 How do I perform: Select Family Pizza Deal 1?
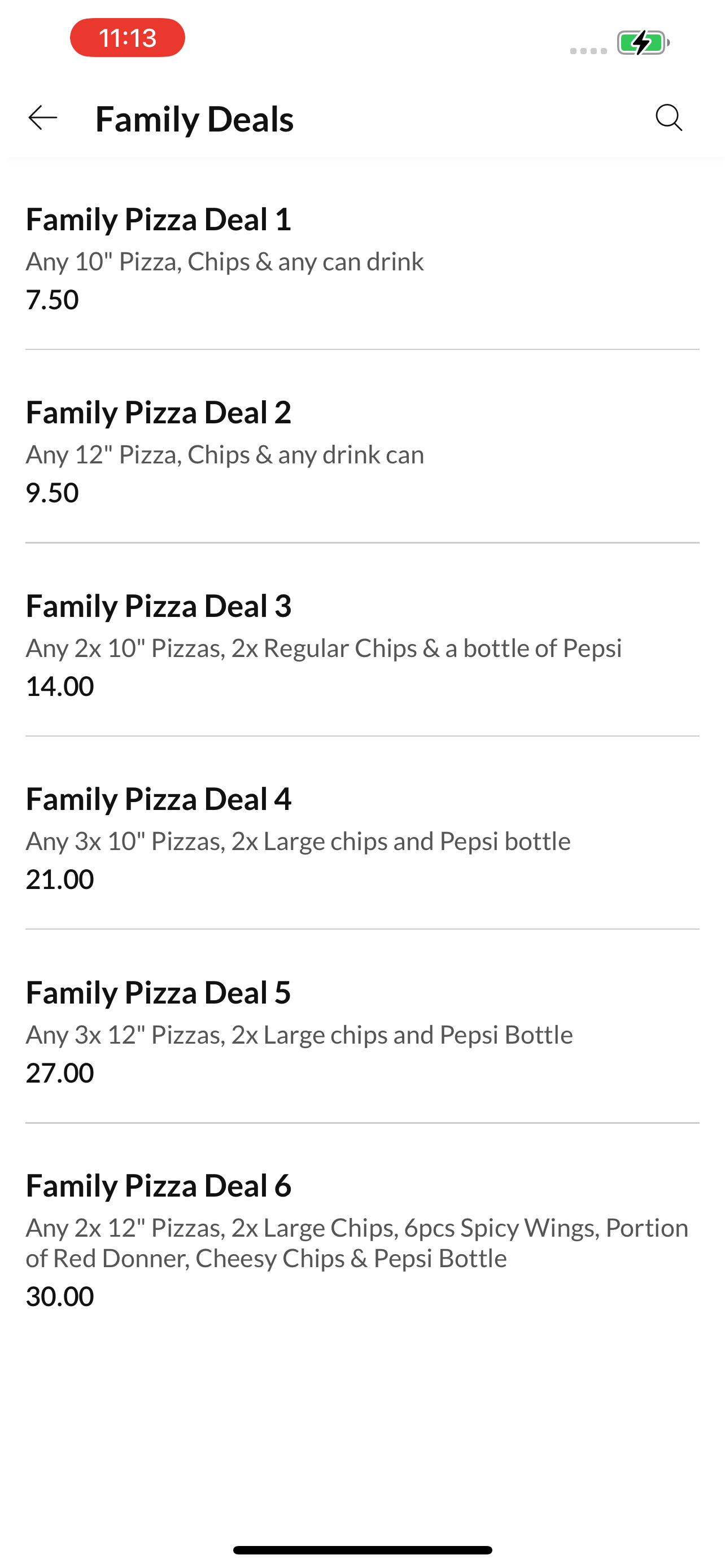pyautogui.click(x=362, y=259)
